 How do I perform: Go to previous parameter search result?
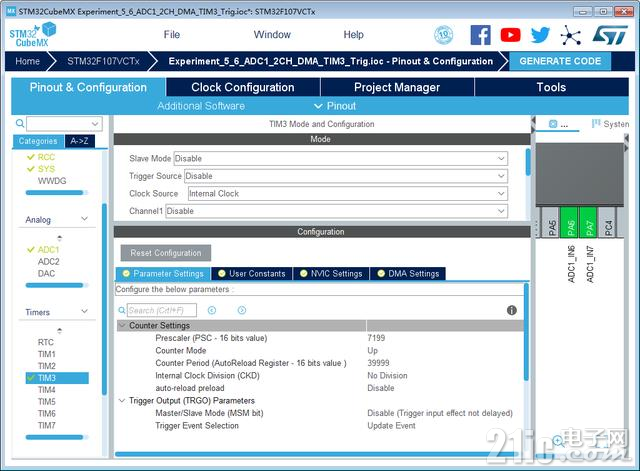[x=212, y=310]
